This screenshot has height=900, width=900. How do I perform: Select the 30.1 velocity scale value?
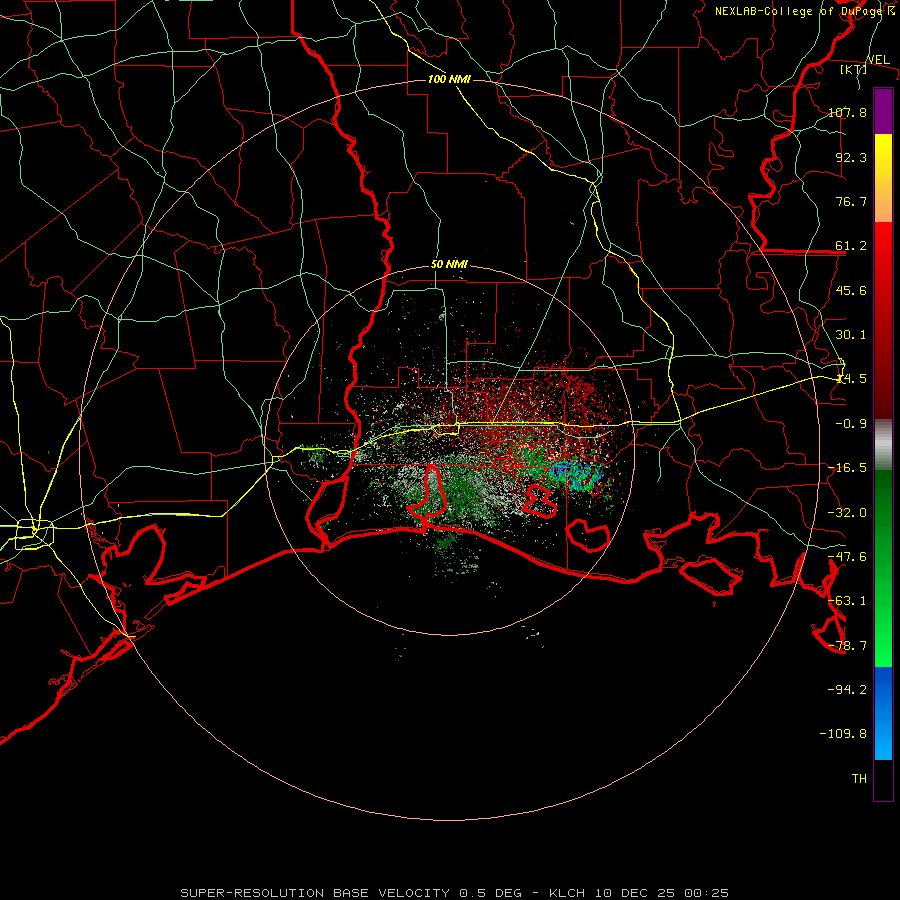[x=851, y=335]
